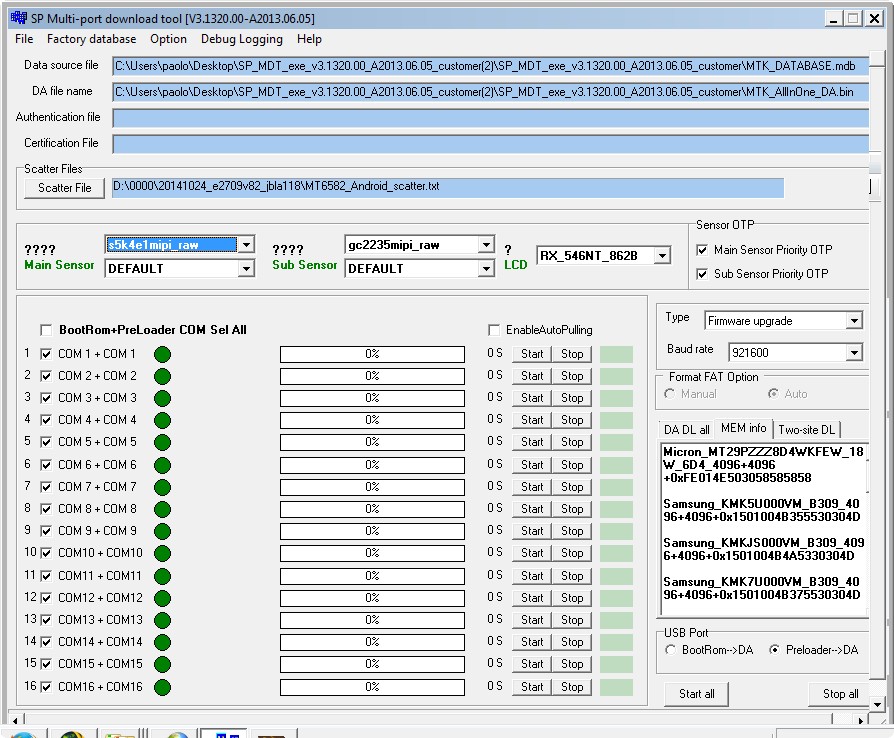Click the COM 7 progress bar

coord(372,487)
